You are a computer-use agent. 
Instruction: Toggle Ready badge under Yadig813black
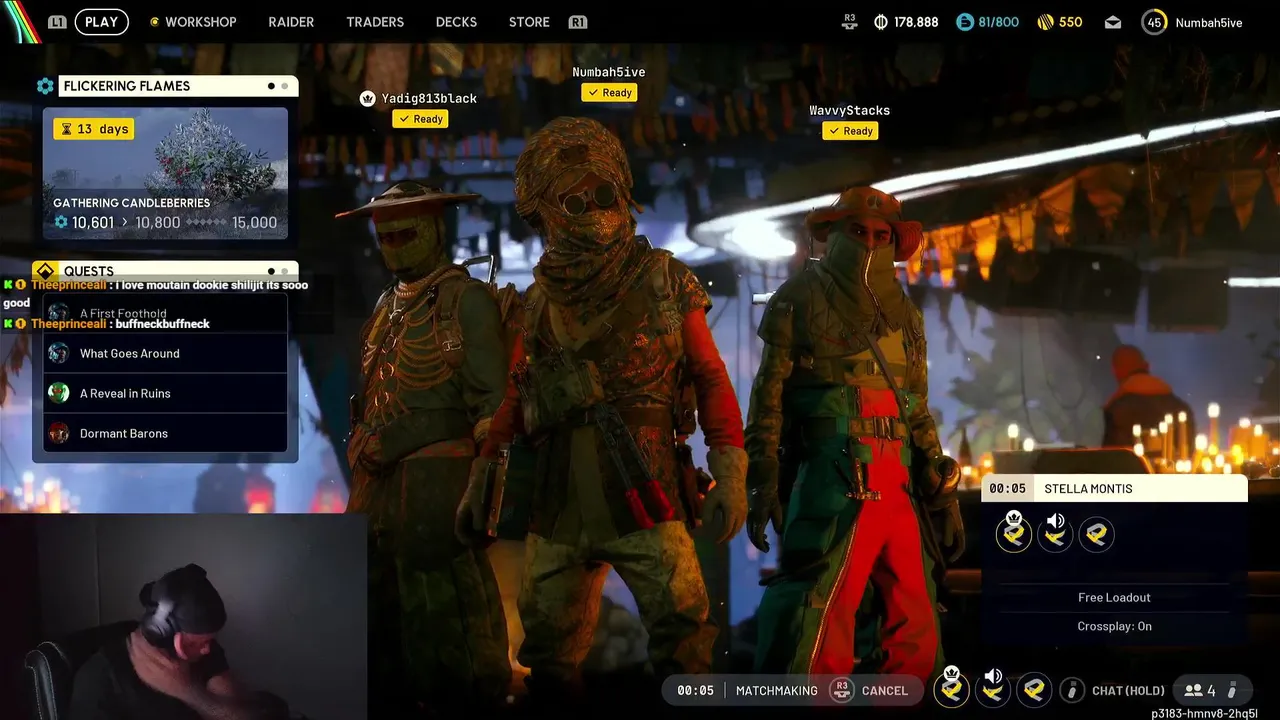(420, 119)
